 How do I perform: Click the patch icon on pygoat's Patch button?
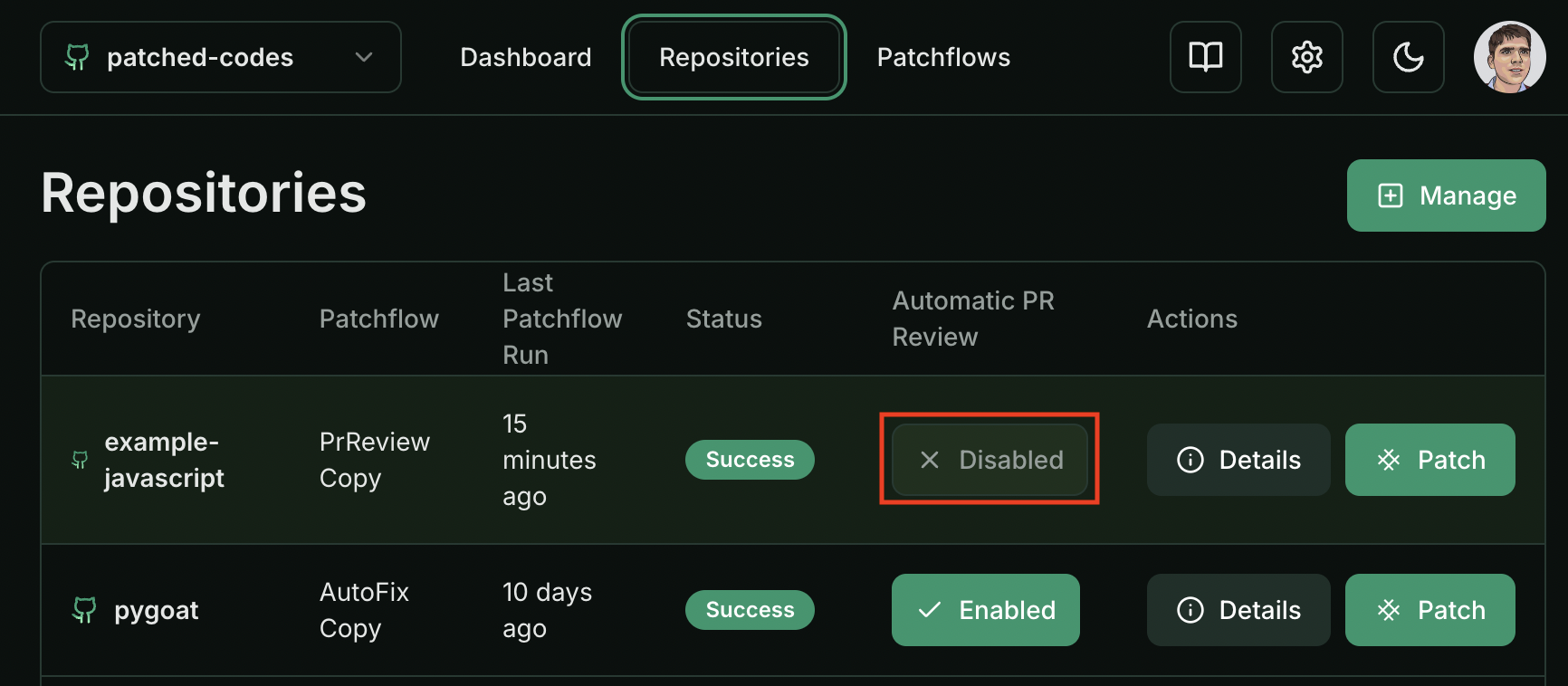coord(1391,610)
